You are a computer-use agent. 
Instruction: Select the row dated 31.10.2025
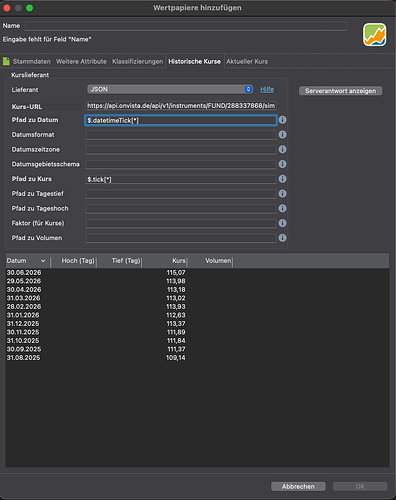coord(197,341)
